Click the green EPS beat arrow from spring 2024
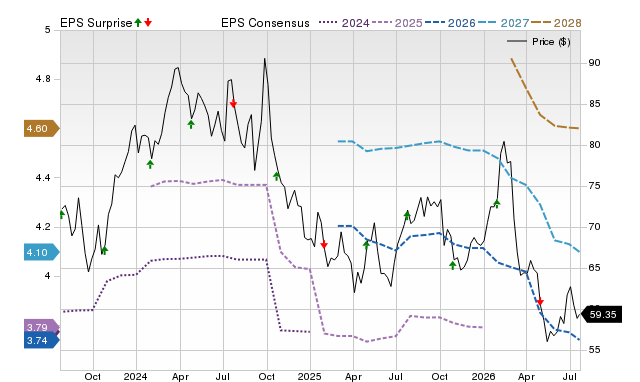The image size is (640, 382). (191, 124)
